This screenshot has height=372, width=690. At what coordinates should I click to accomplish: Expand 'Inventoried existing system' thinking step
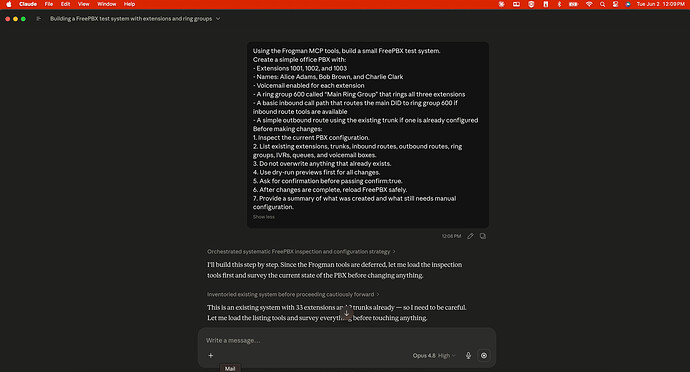[293, 294]
